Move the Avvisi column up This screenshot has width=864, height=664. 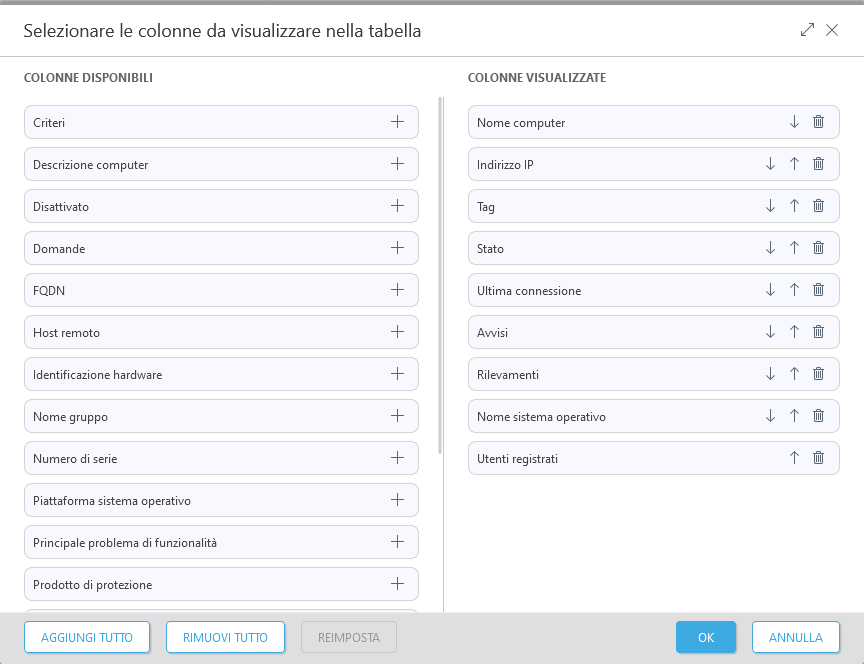pos(794,332)
